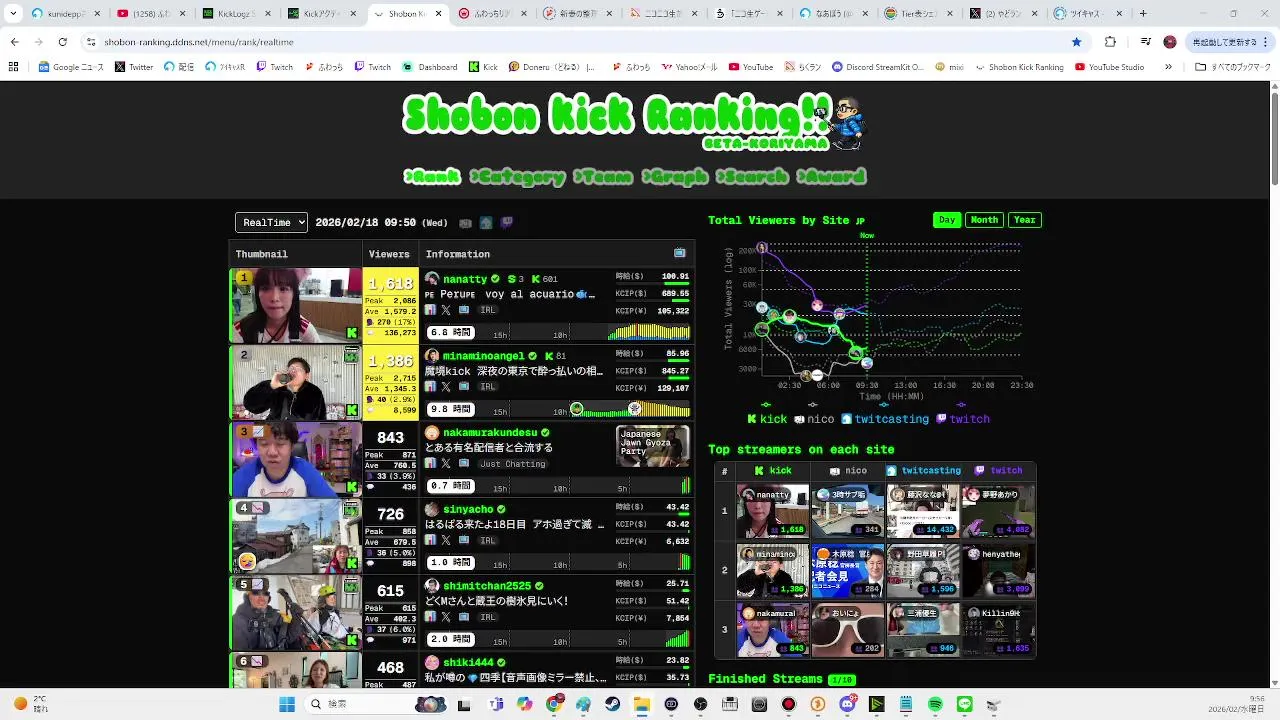Viewport: 1280px width, 720px height.
Task: Open twitch henyathe streamer tile
Action: [998, 570]
